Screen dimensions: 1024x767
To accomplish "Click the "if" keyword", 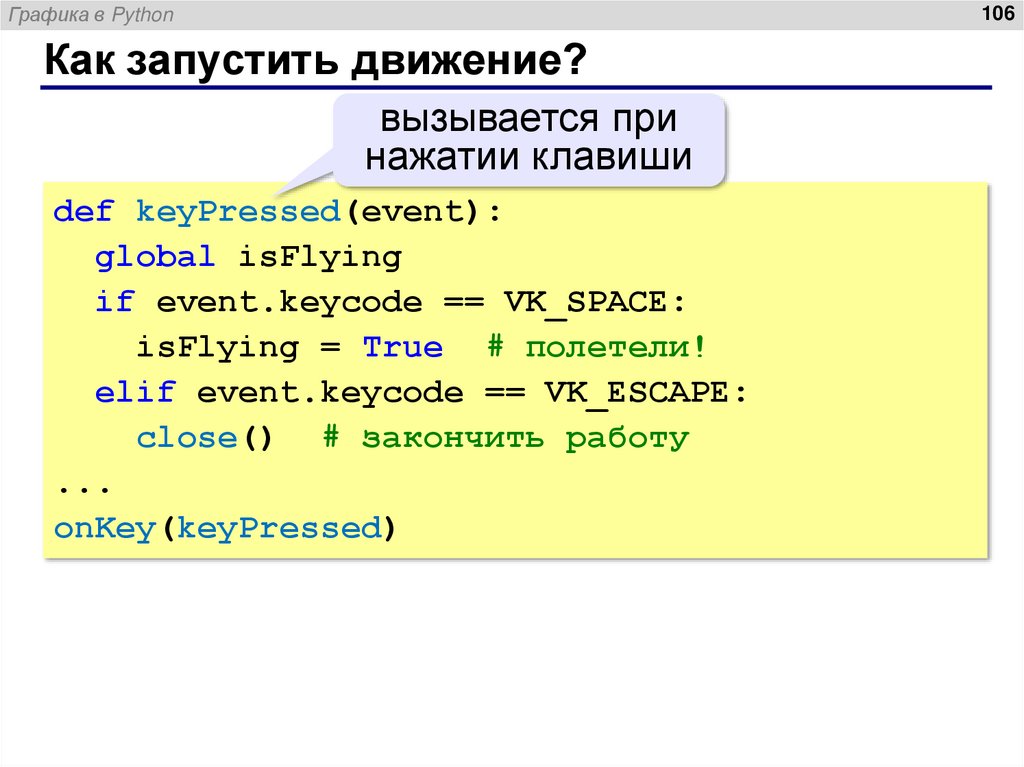I will click(115, 302).
